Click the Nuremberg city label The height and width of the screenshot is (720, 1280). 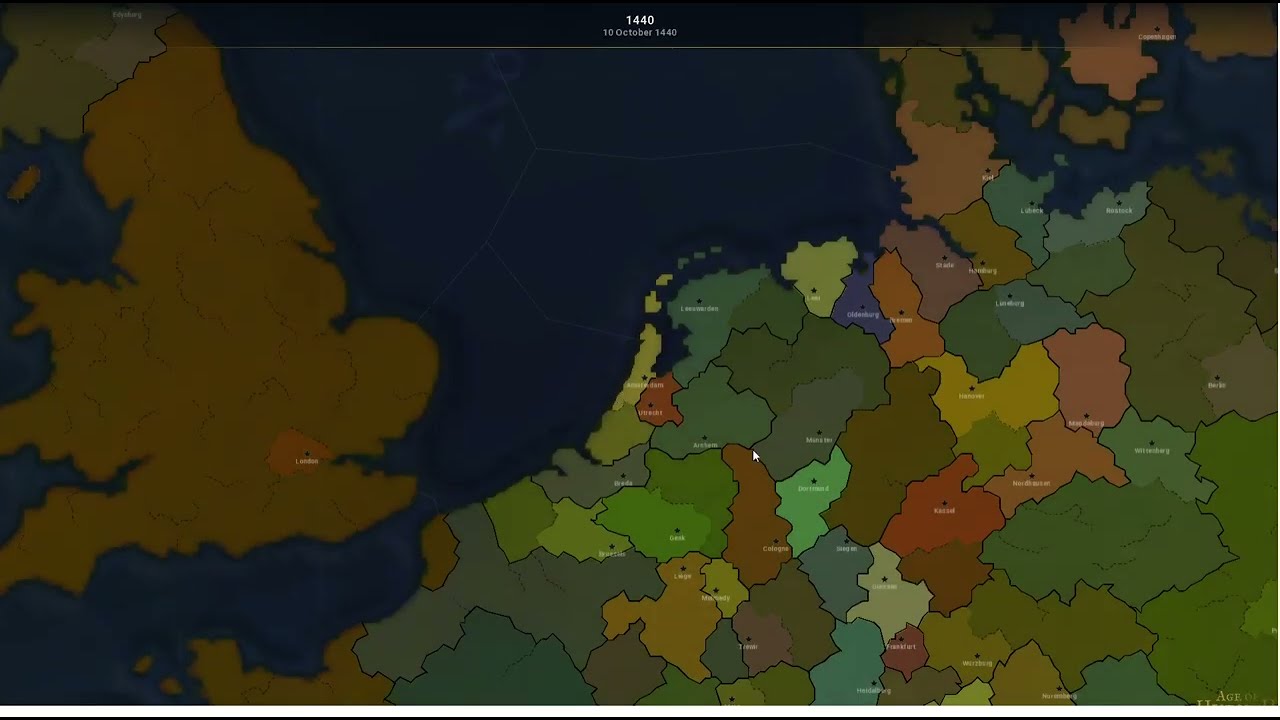click(x=1059, y=696)
